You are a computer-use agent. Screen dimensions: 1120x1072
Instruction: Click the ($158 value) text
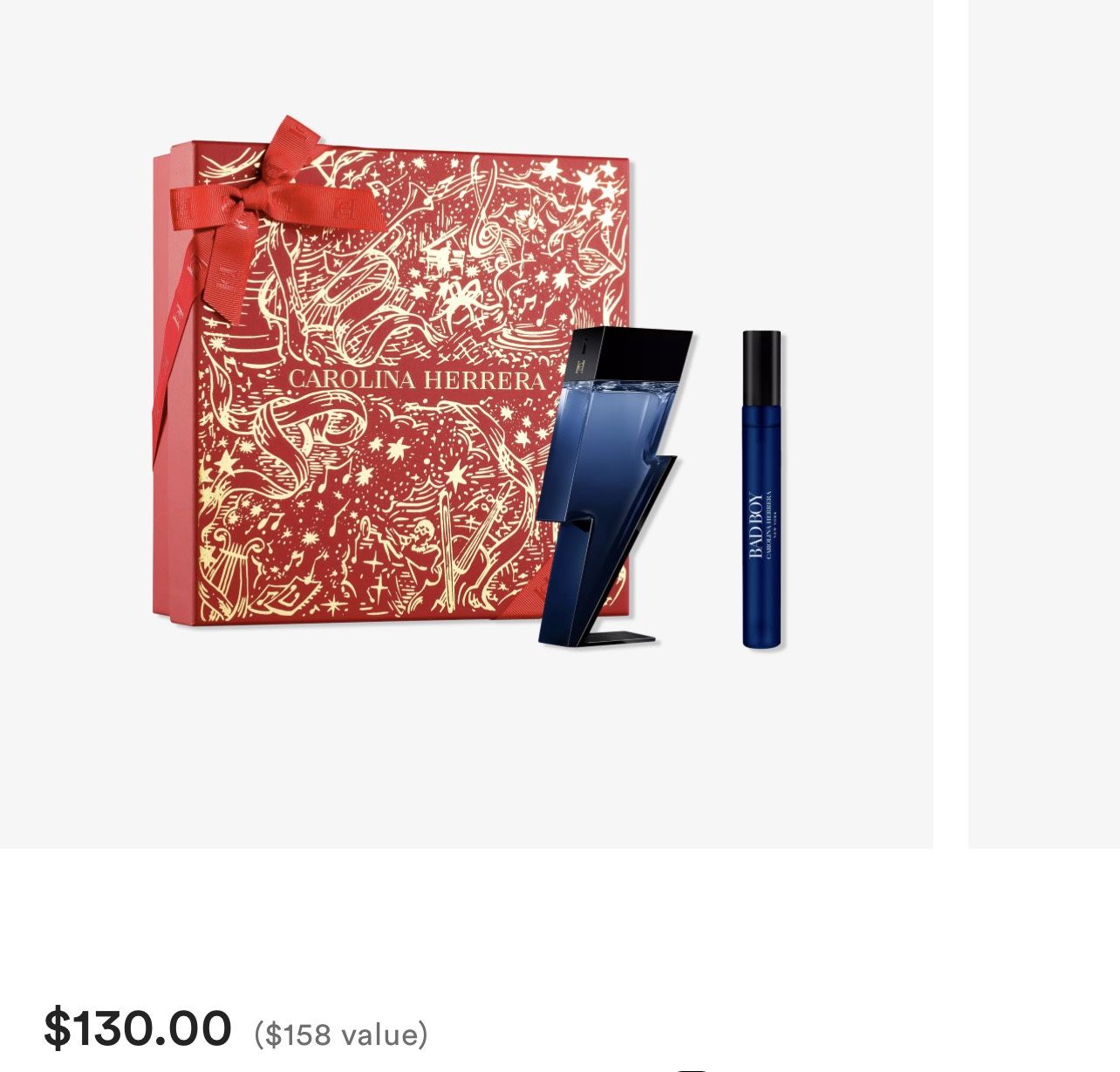tap(341, 1034)
